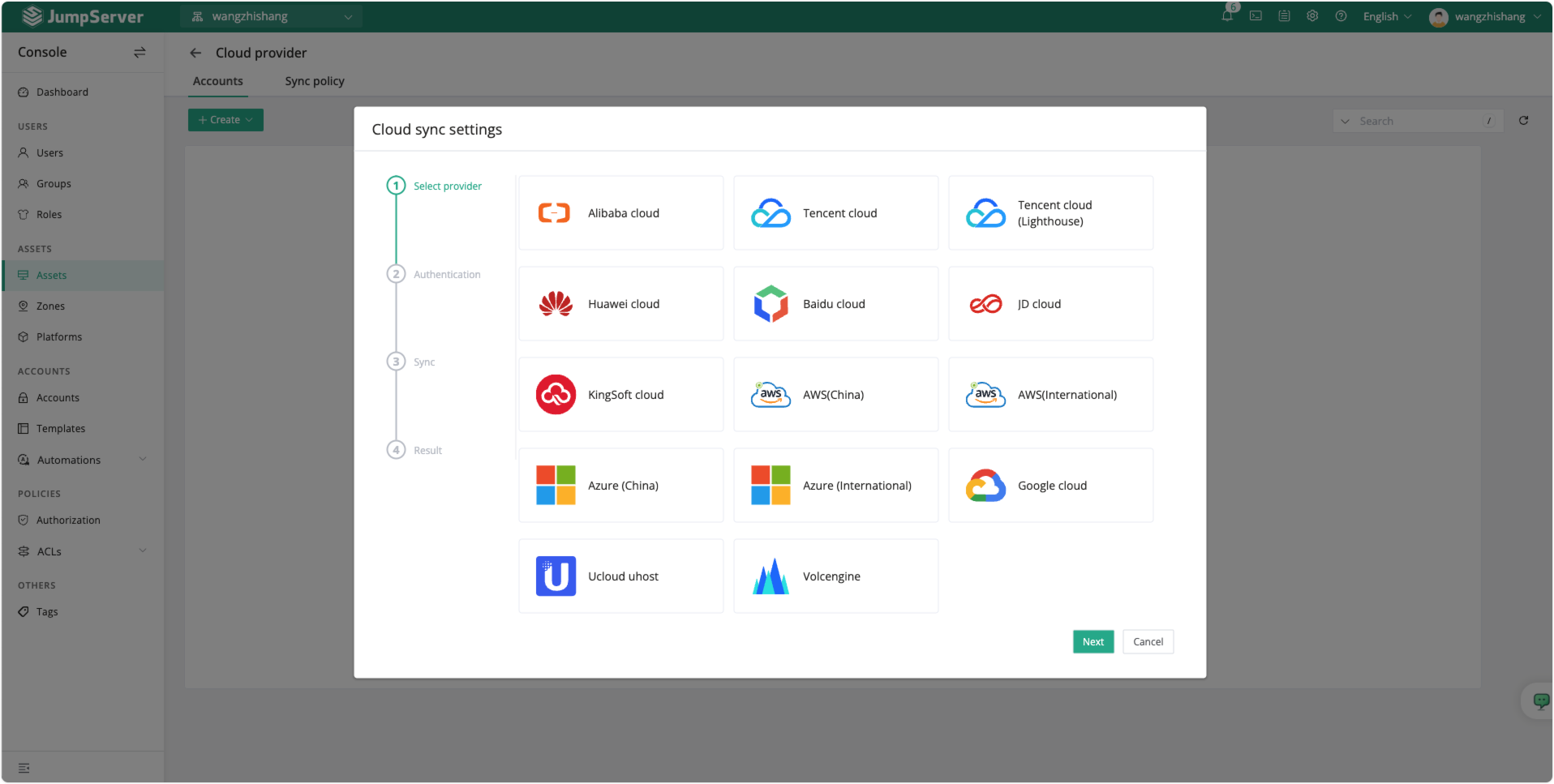This screenshot has height=784, width=1554.
Task: Open the web terminal icon
Action: (1256, 16)
